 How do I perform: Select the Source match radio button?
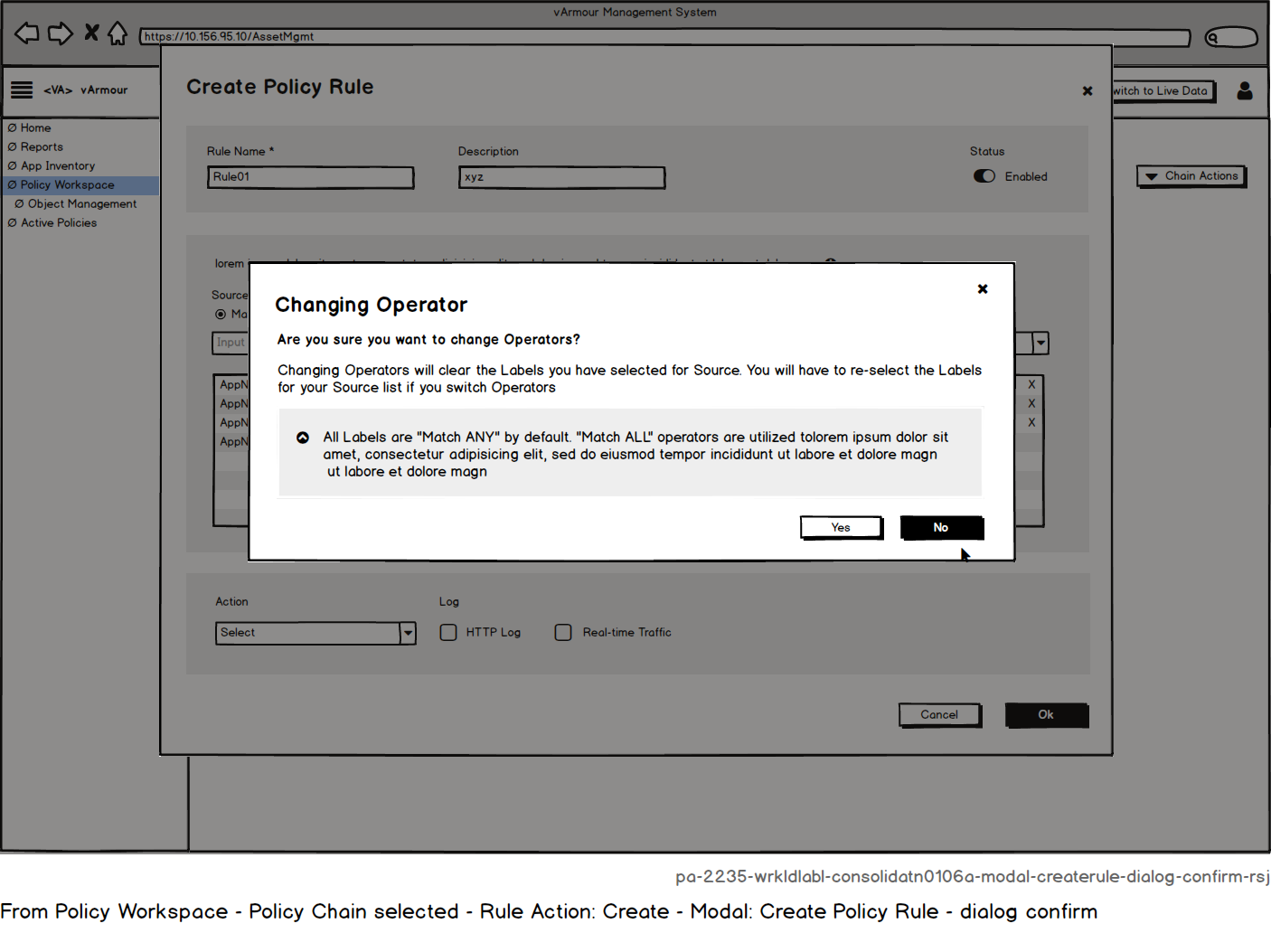221,314
